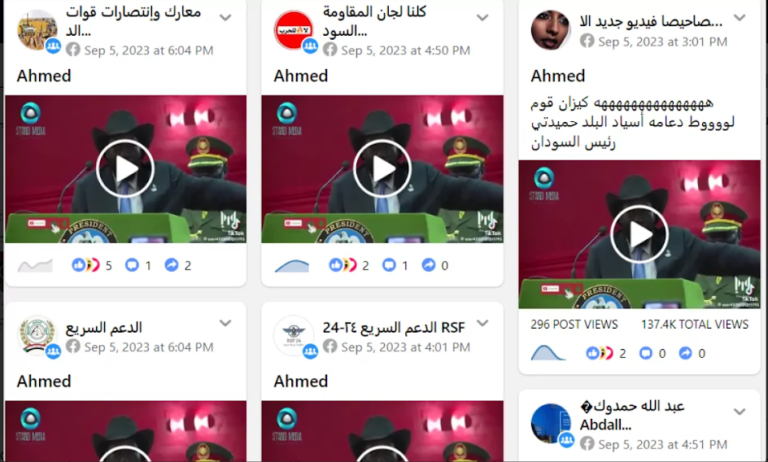Image resolution: width=768 pixels, height=462 pixels.
Task: Click the woman's profile avatar on the 3:01 PM post
Action: (x=551, y=30)
